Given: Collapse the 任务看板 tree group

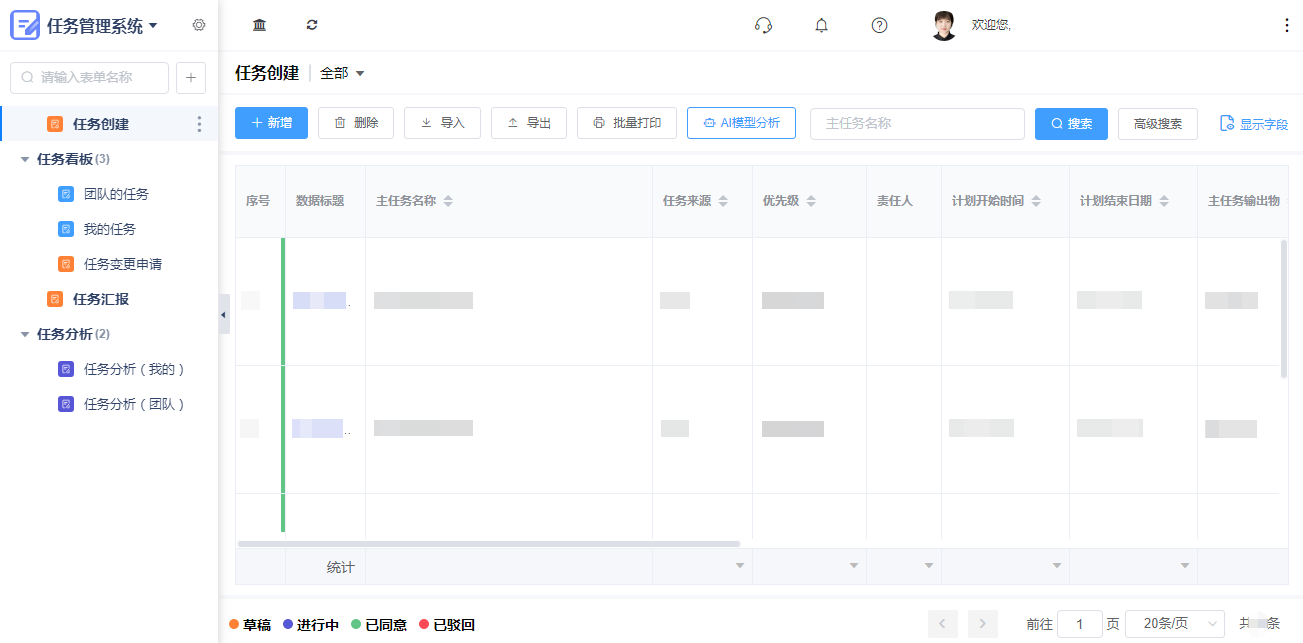Looking at the screenshot, I should 25,159.
